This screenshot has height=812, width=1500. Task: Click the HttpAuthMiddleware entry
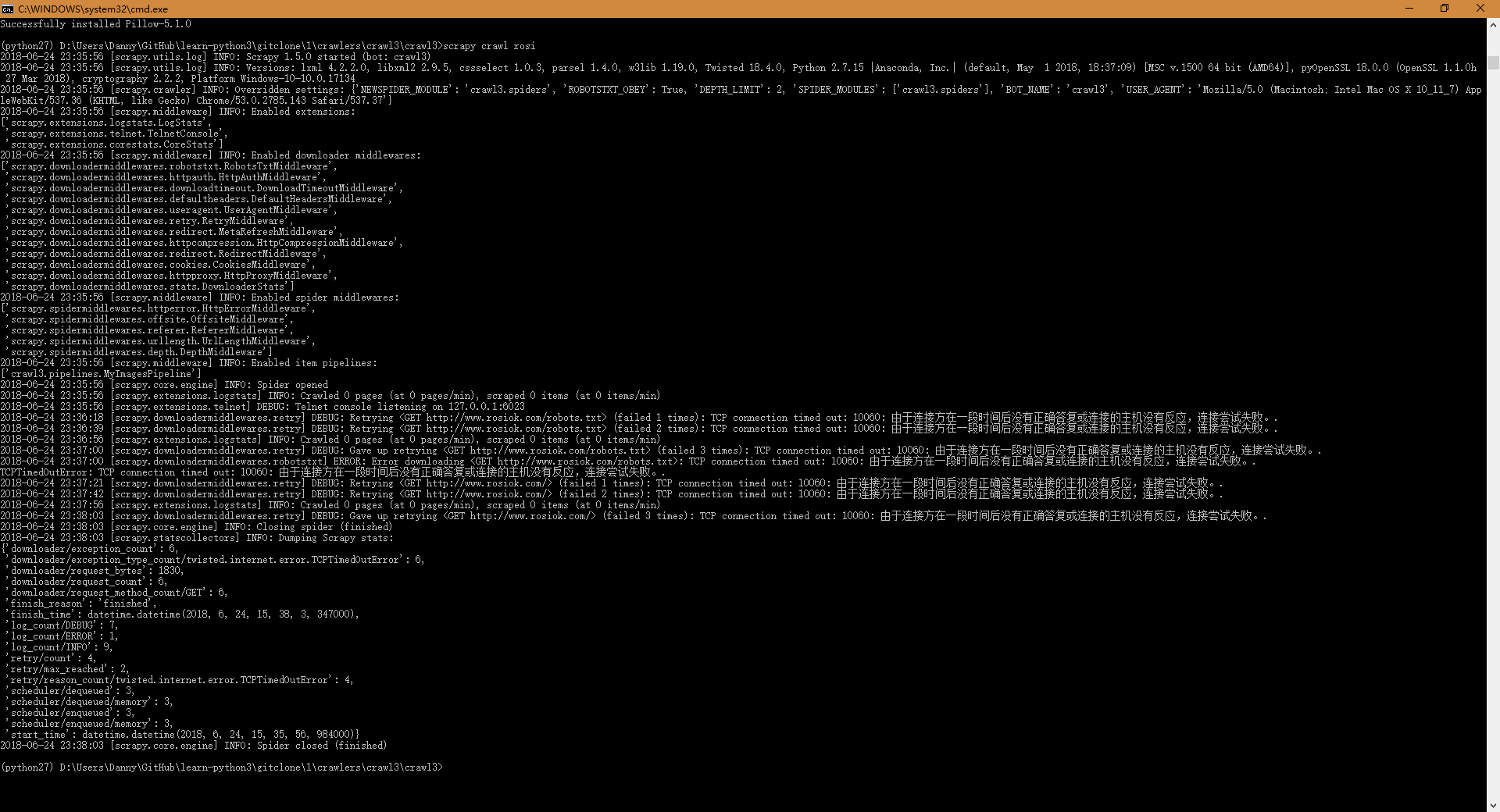point(166,177)
